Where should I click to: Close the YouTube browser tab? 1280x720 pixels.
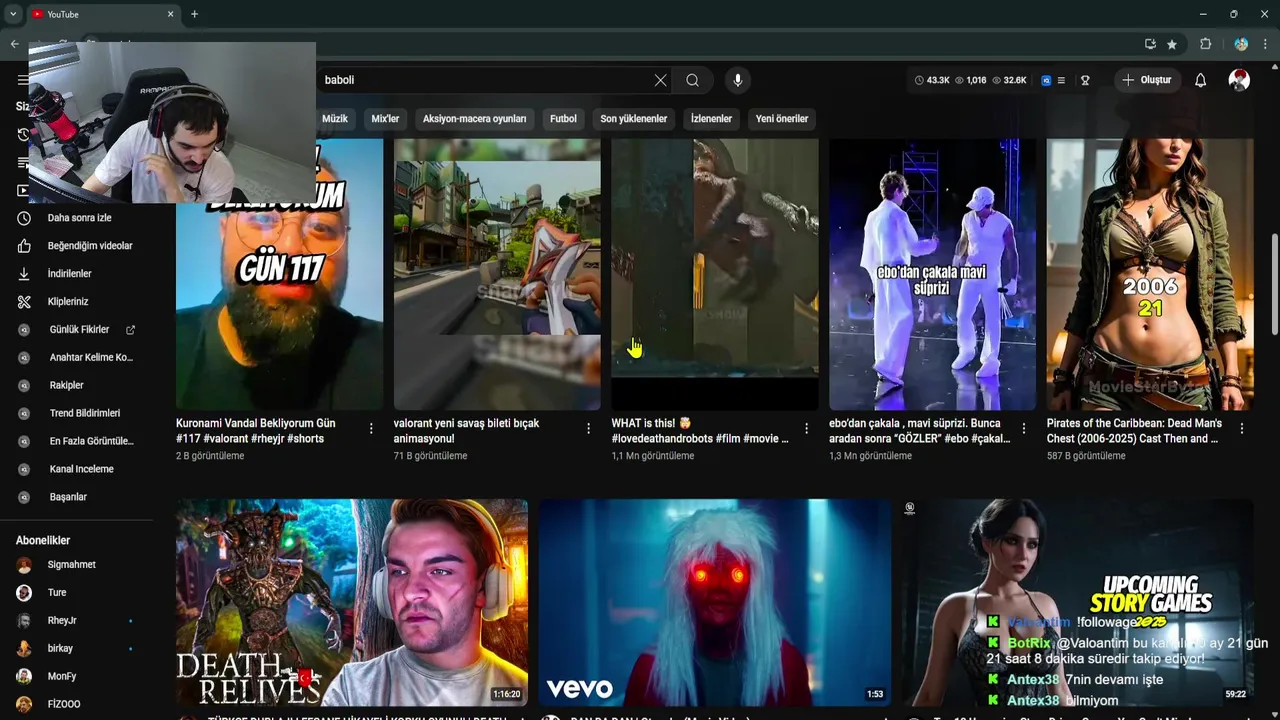click(x=170, y=14)
